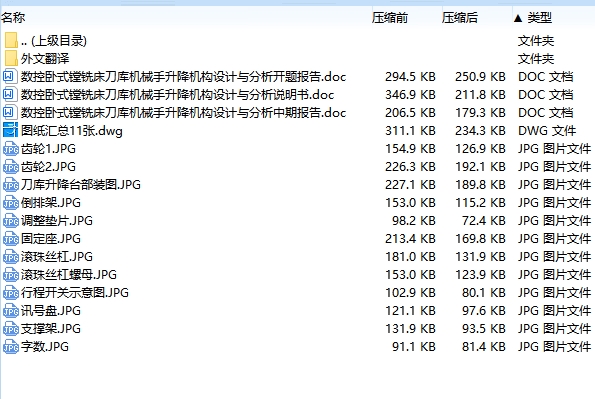Click the JPG icon for 固定座.JPG
The height and width of the screenshot is (399, 595).
(11, 239)
